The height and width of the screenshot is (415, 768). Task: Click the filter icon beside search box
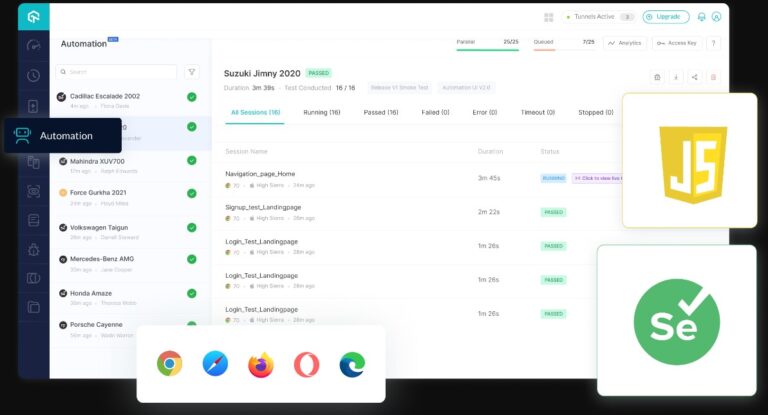191,72
